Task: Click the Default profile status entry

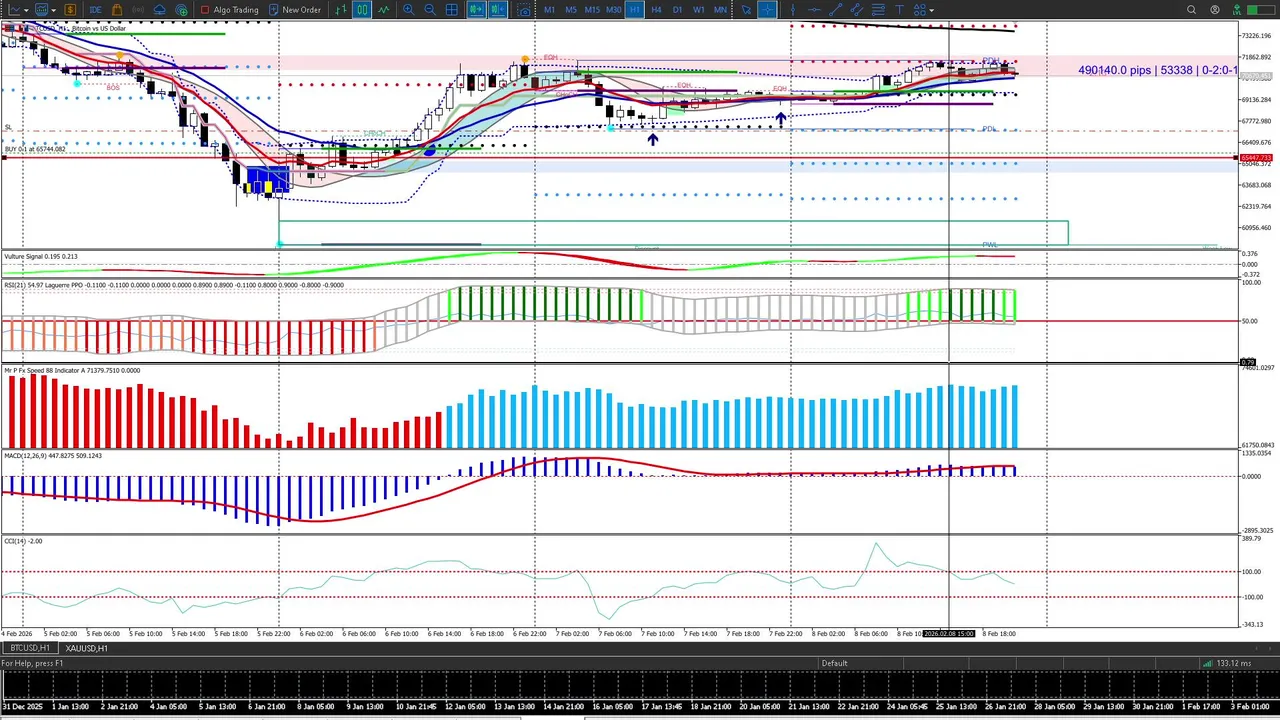Action: 834,663
